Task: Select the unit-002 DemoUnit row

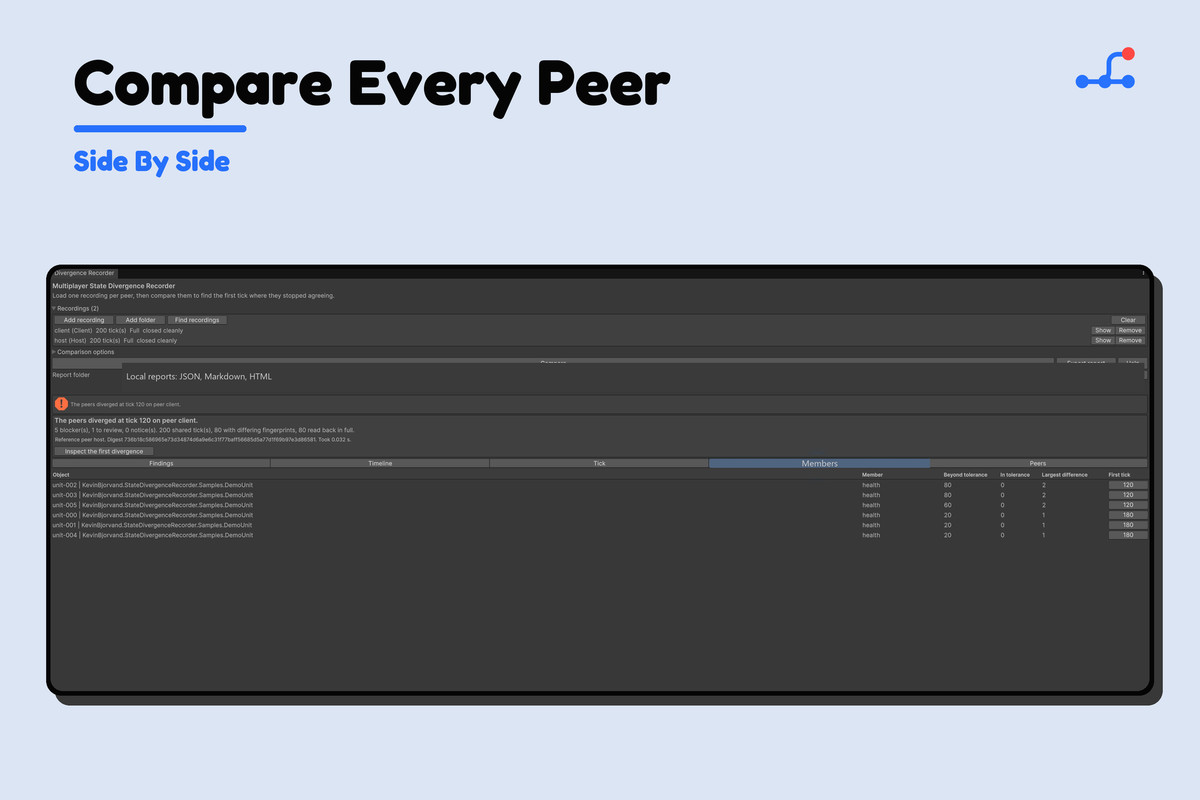Action: click(x=599, y=485)
